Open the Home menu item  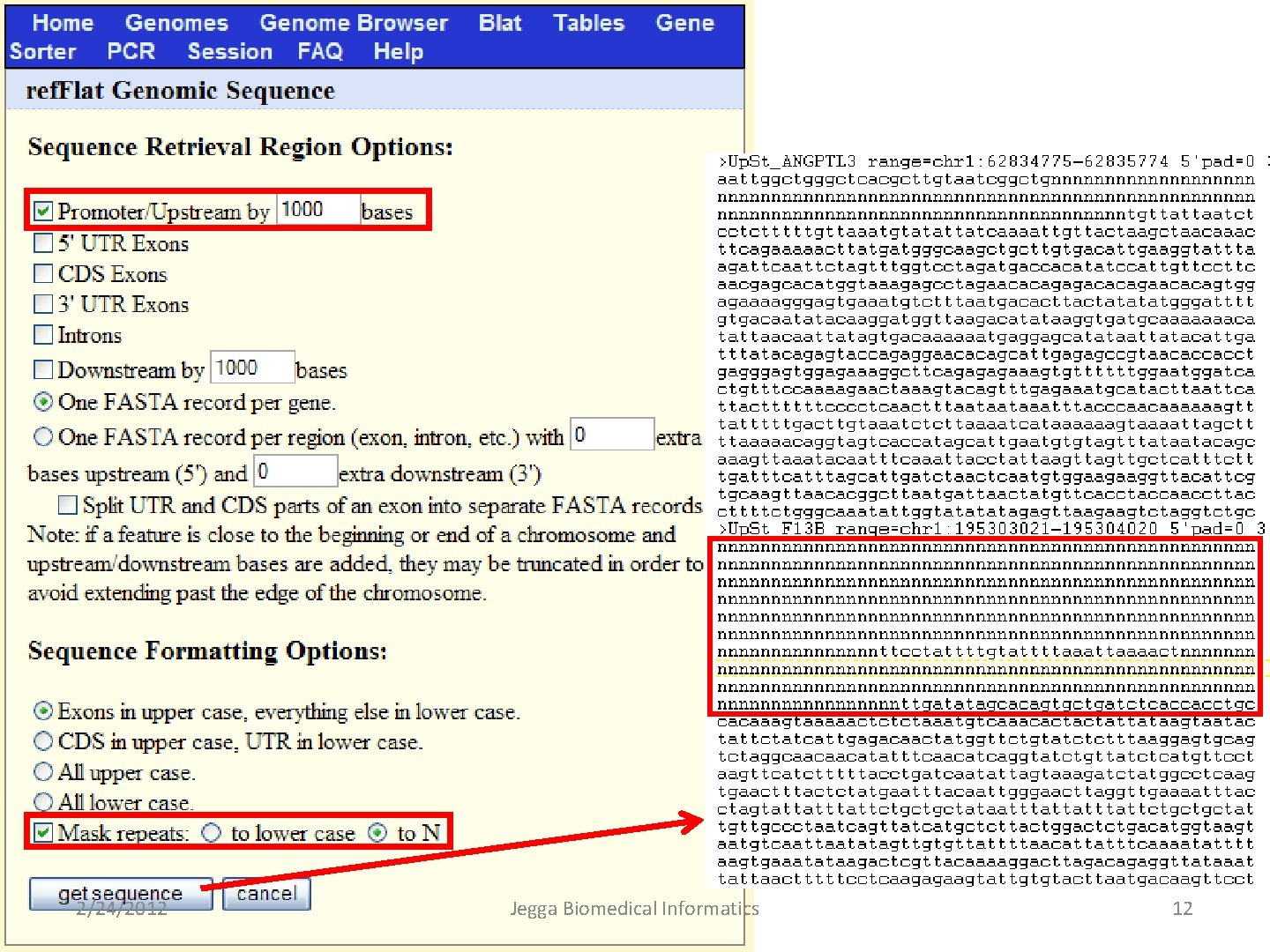point(63,23)
